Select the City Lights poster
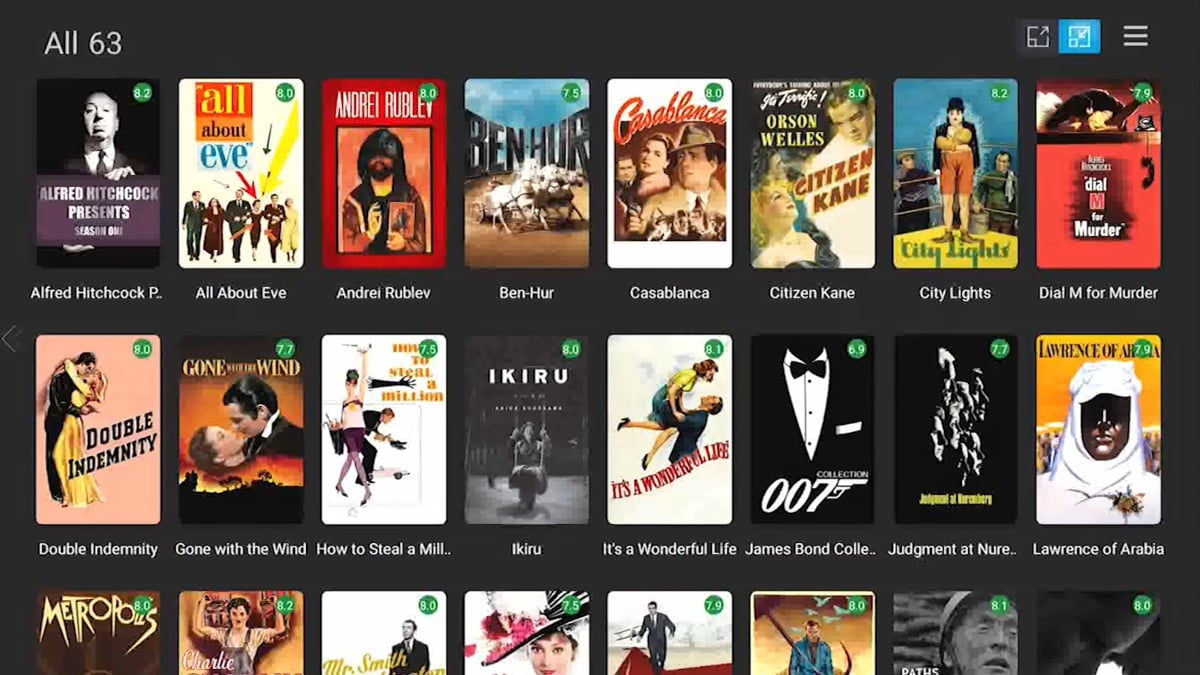 tap(956, 173)
